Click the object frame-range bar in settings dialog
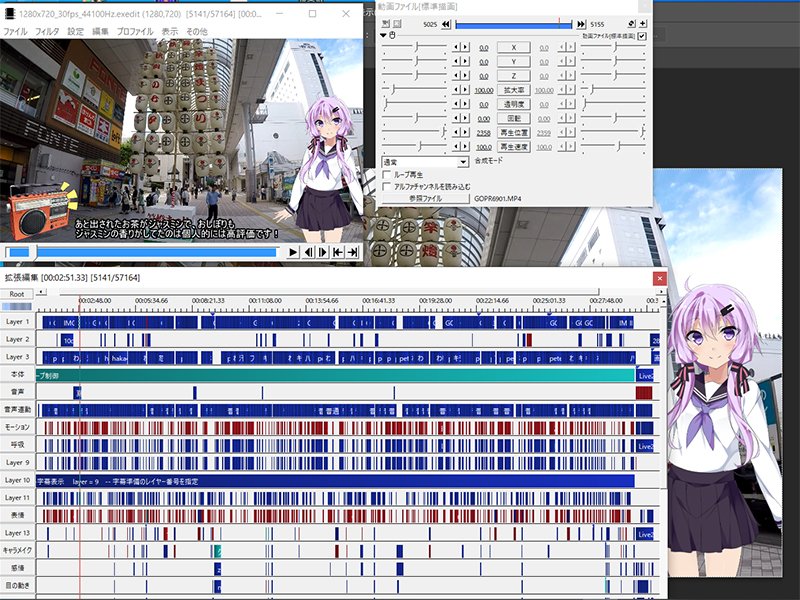Screen dimensions: 800x600 point(514,24)
